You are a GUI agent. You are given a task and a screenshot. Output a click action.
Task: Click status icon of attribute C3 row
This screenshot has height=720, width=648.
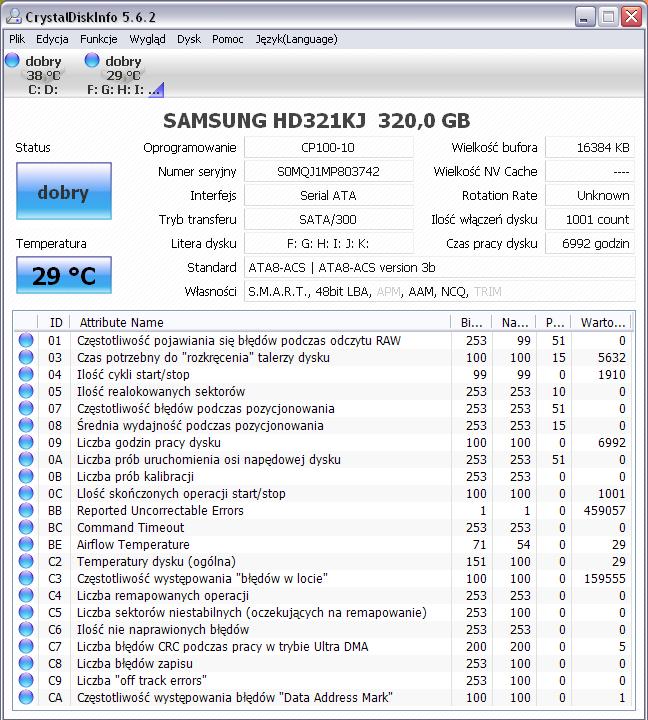pyautogui.click(x=26, y=578)
